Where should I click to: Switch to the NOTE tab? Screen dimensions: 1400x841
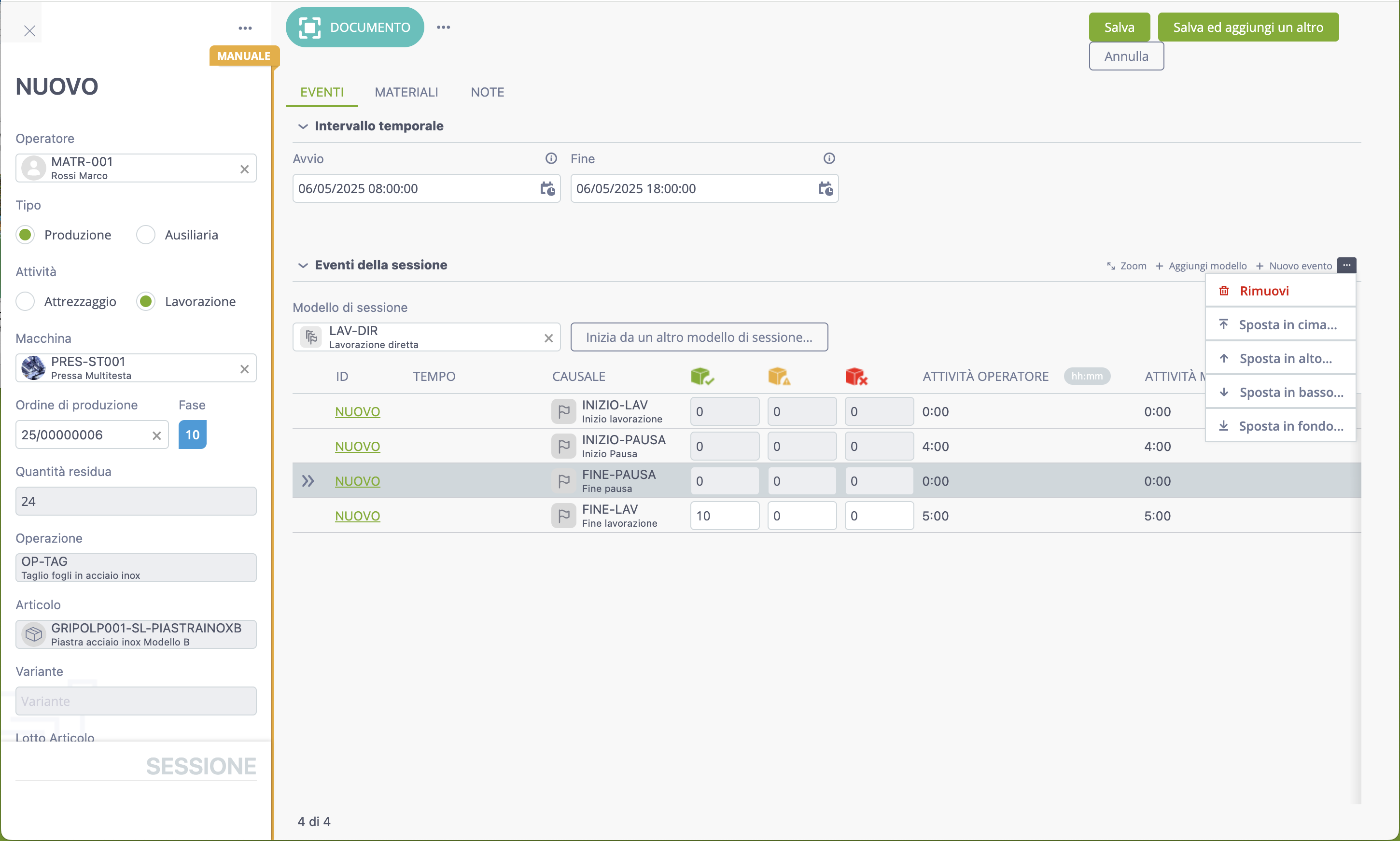click(x=487, y=92)
